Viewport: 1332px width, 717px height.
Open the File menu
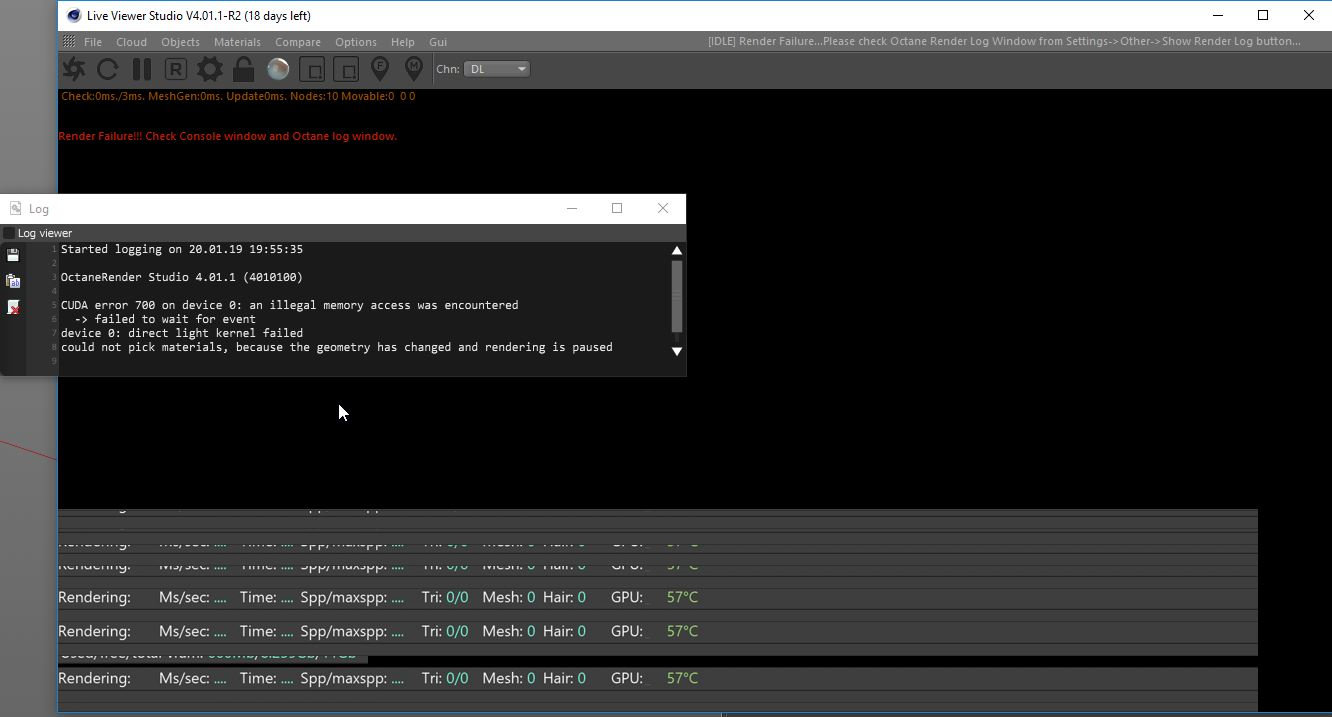click(x=93, y=42)
